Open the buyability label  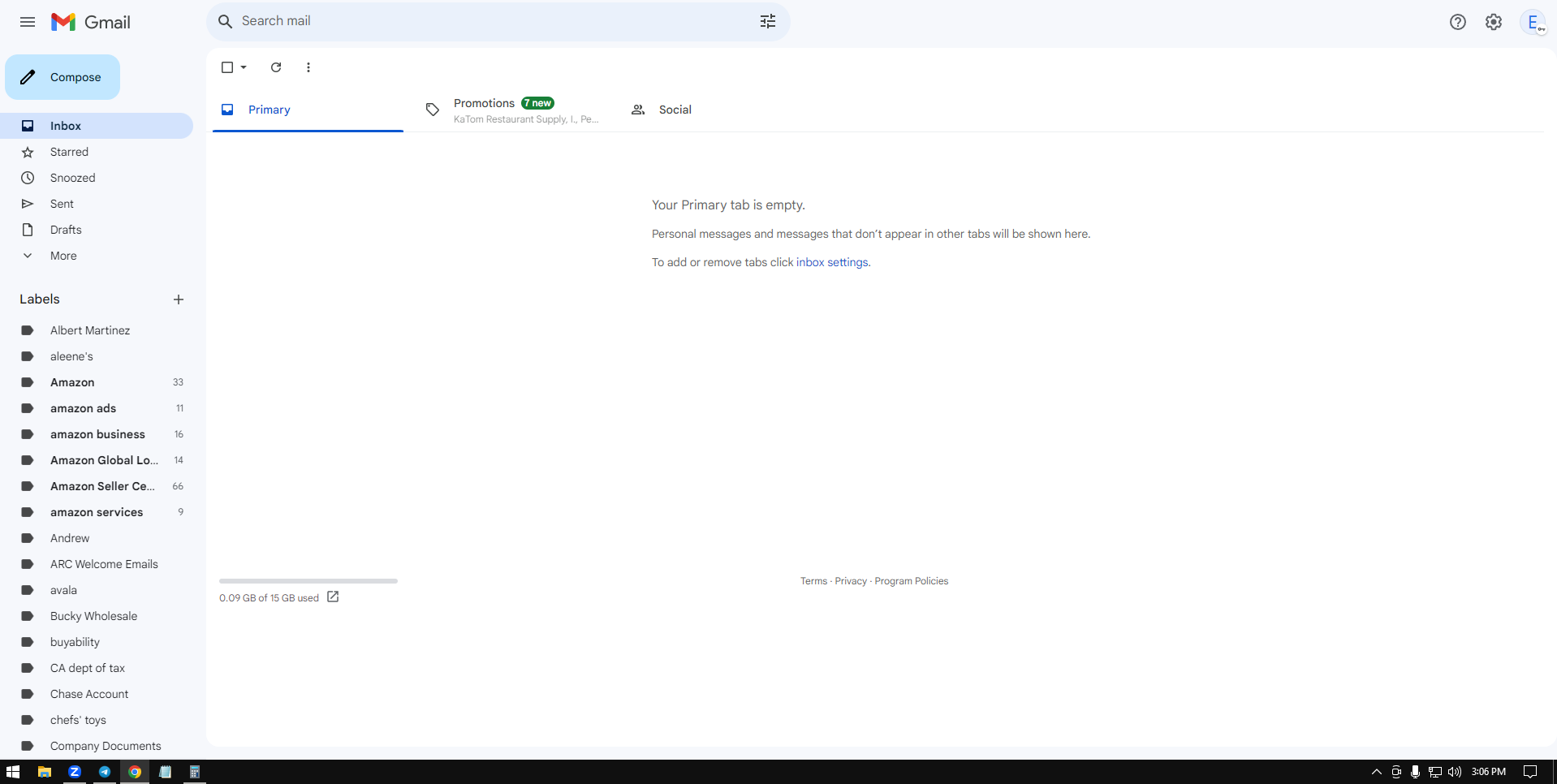tap(97, 642)
